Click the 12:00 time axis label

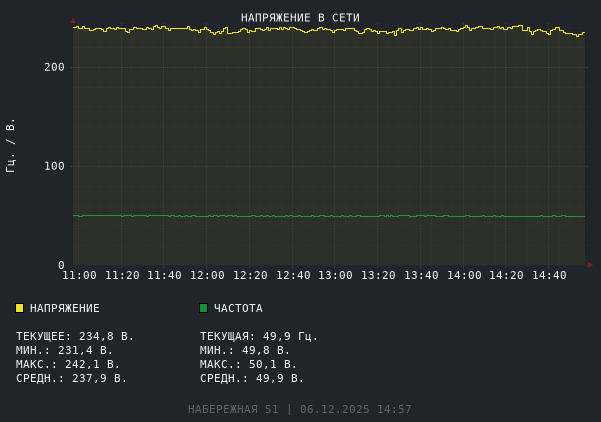point(208,275)
